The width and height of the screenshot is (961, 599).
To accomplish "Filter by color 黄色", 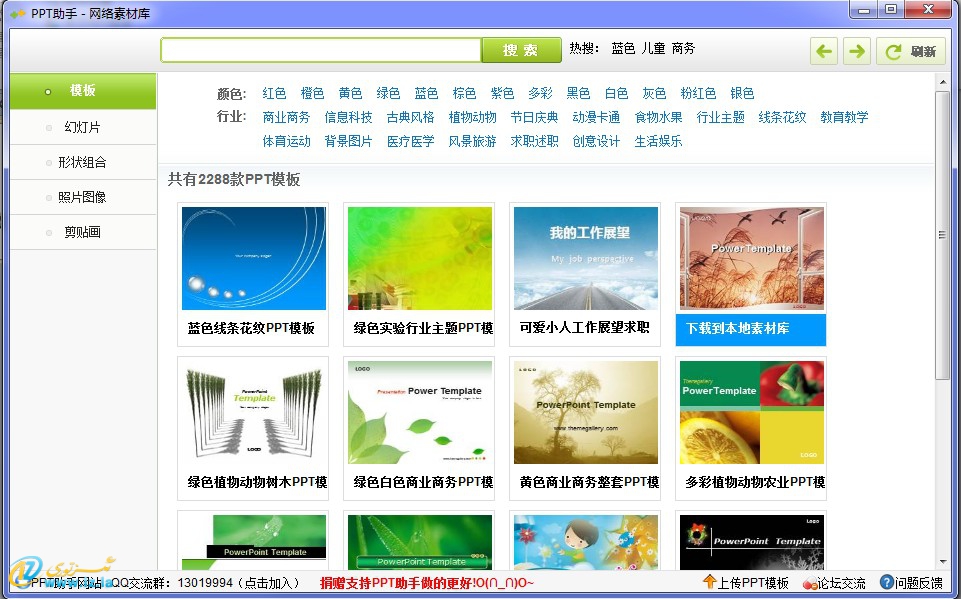I will [350, 93].
